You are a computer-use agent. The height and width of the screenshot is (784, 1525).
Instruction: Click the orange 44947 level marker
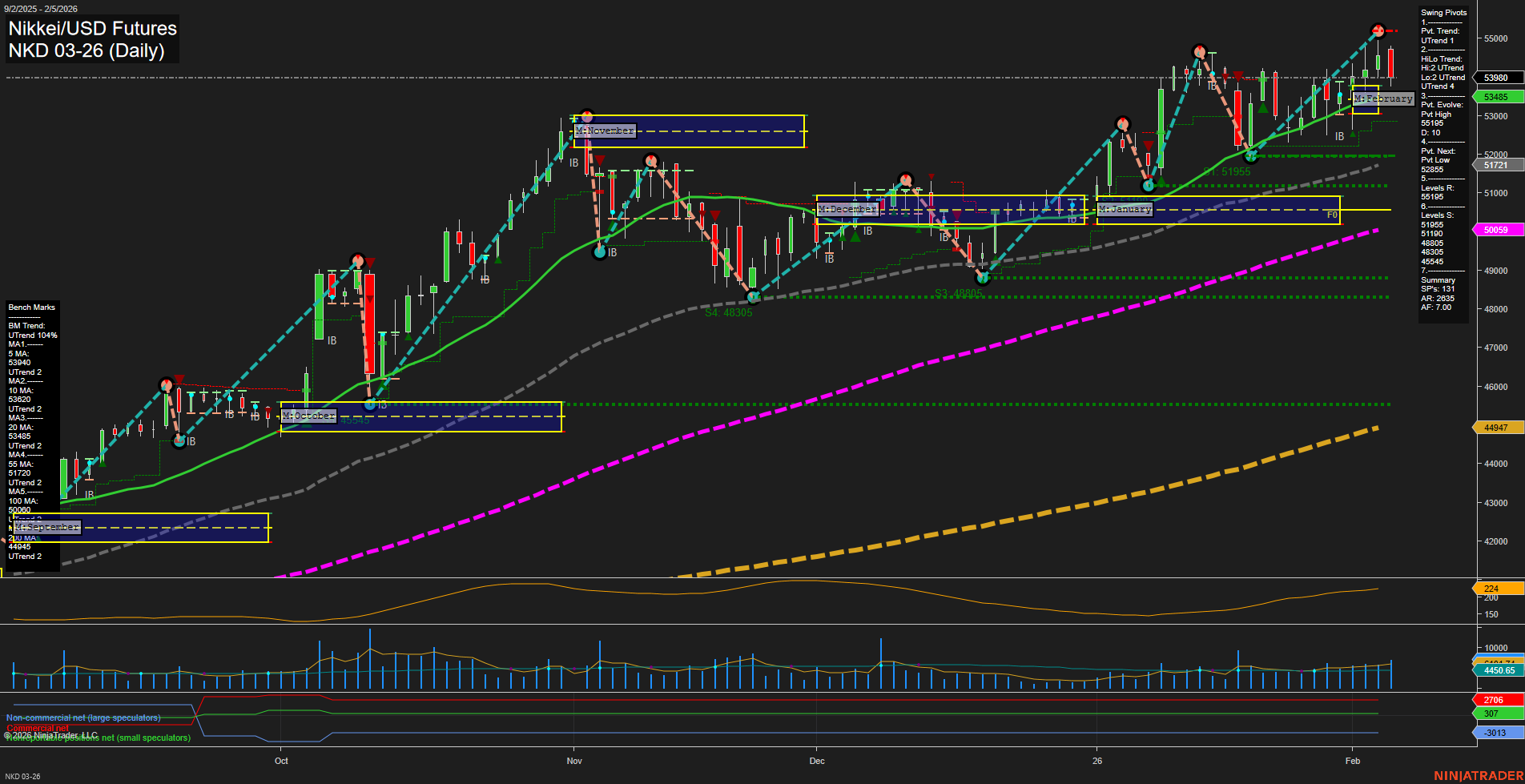[1495, 427]
